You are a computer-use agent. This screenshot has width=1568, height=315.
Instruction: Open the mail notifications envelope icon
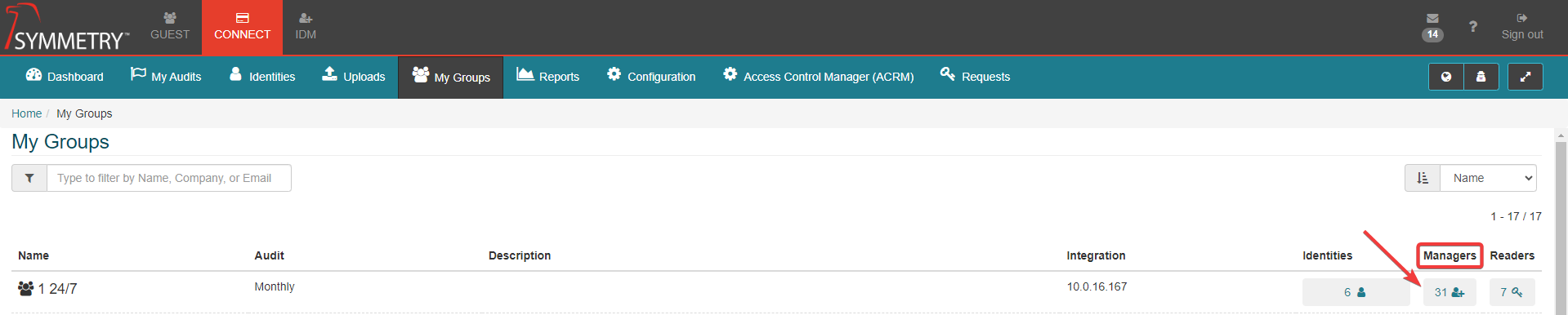click(x=1432, y=19)
